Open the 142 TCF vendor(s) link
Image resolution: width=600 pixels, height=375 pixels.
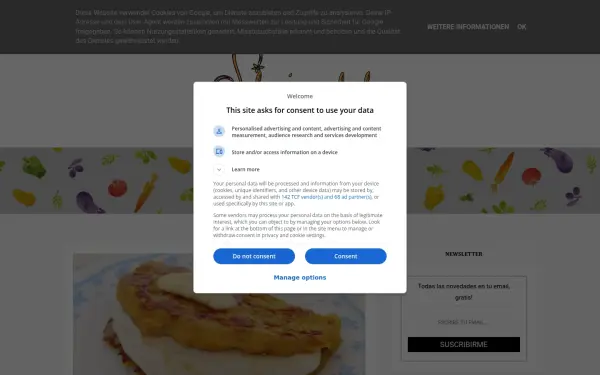(x=302, y=197)
